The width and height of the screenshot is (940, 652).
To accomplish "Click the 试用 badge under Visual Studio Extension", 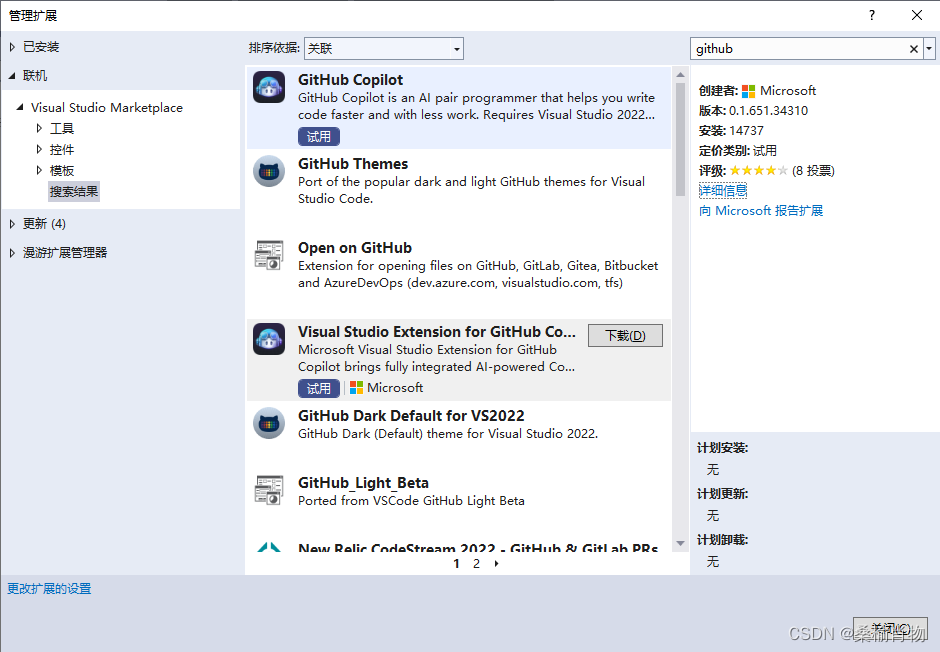I will point(319,388).
